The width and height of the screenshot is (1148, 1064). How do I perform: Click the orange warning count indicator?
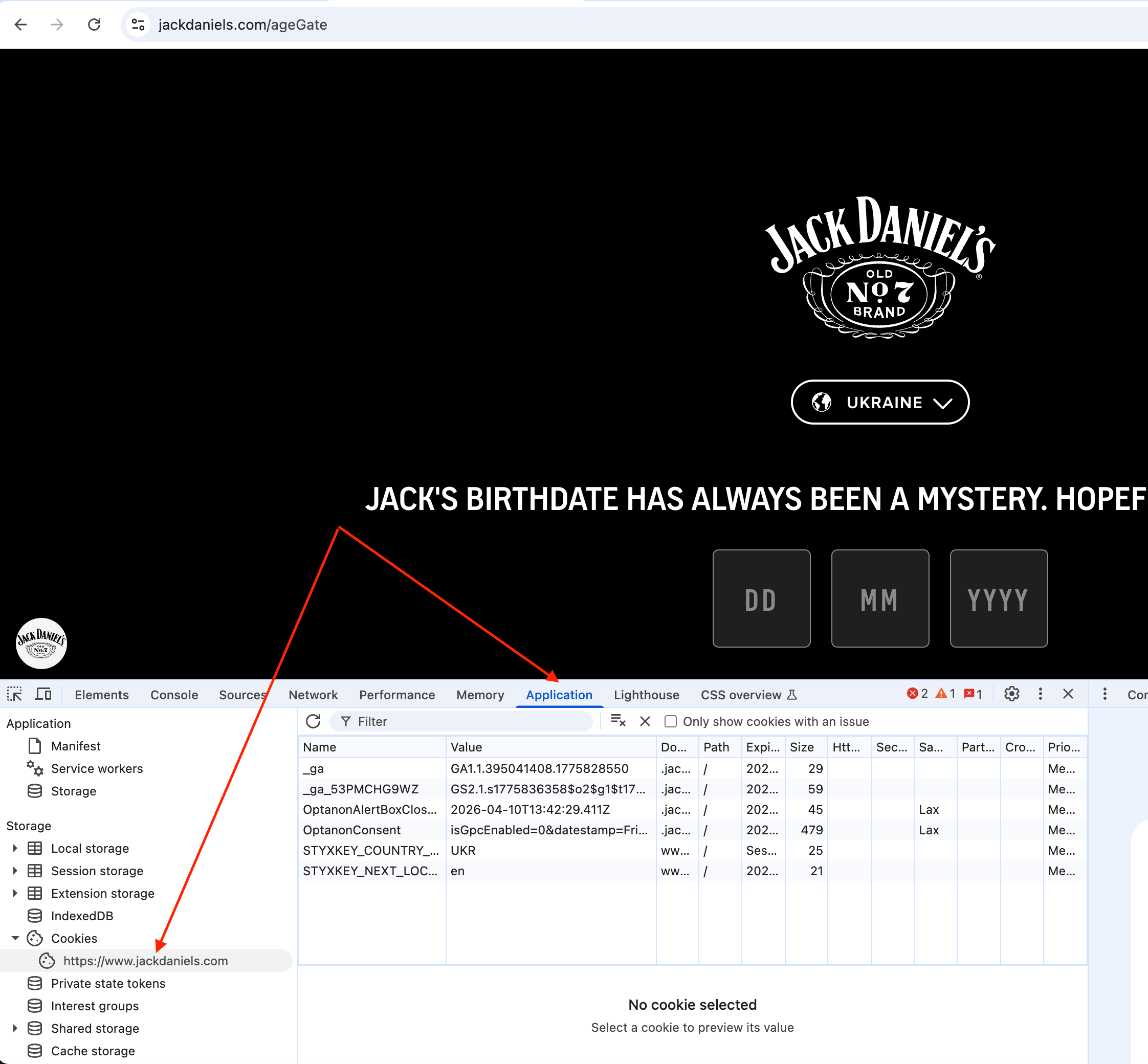click(945, 694)
